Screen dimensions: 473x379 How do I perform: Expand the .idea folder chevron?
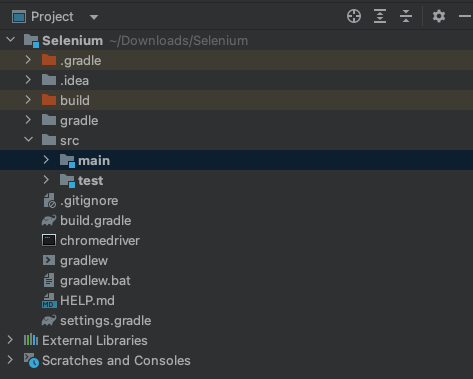click(28, 80)
